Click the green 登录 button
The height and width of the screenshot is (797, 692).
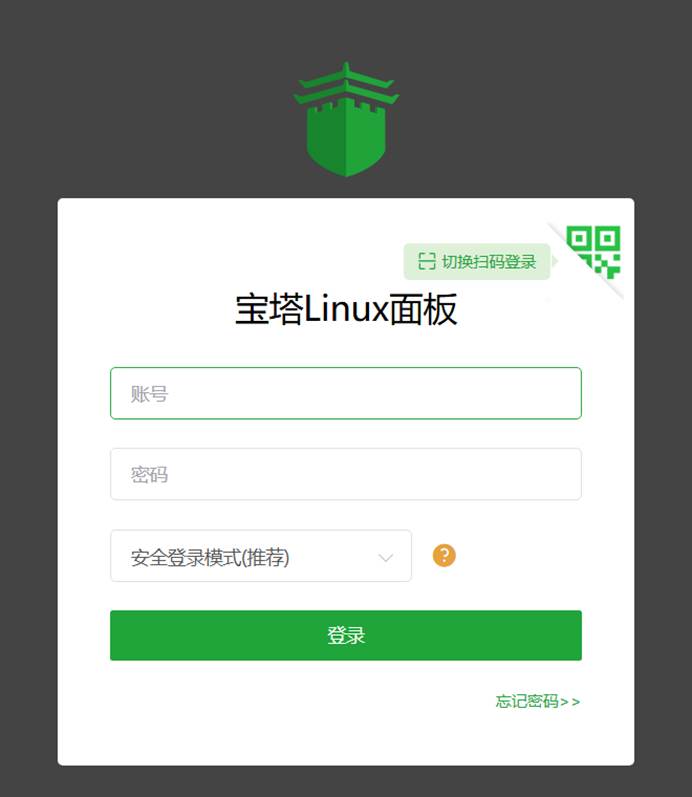click(346, 635)
